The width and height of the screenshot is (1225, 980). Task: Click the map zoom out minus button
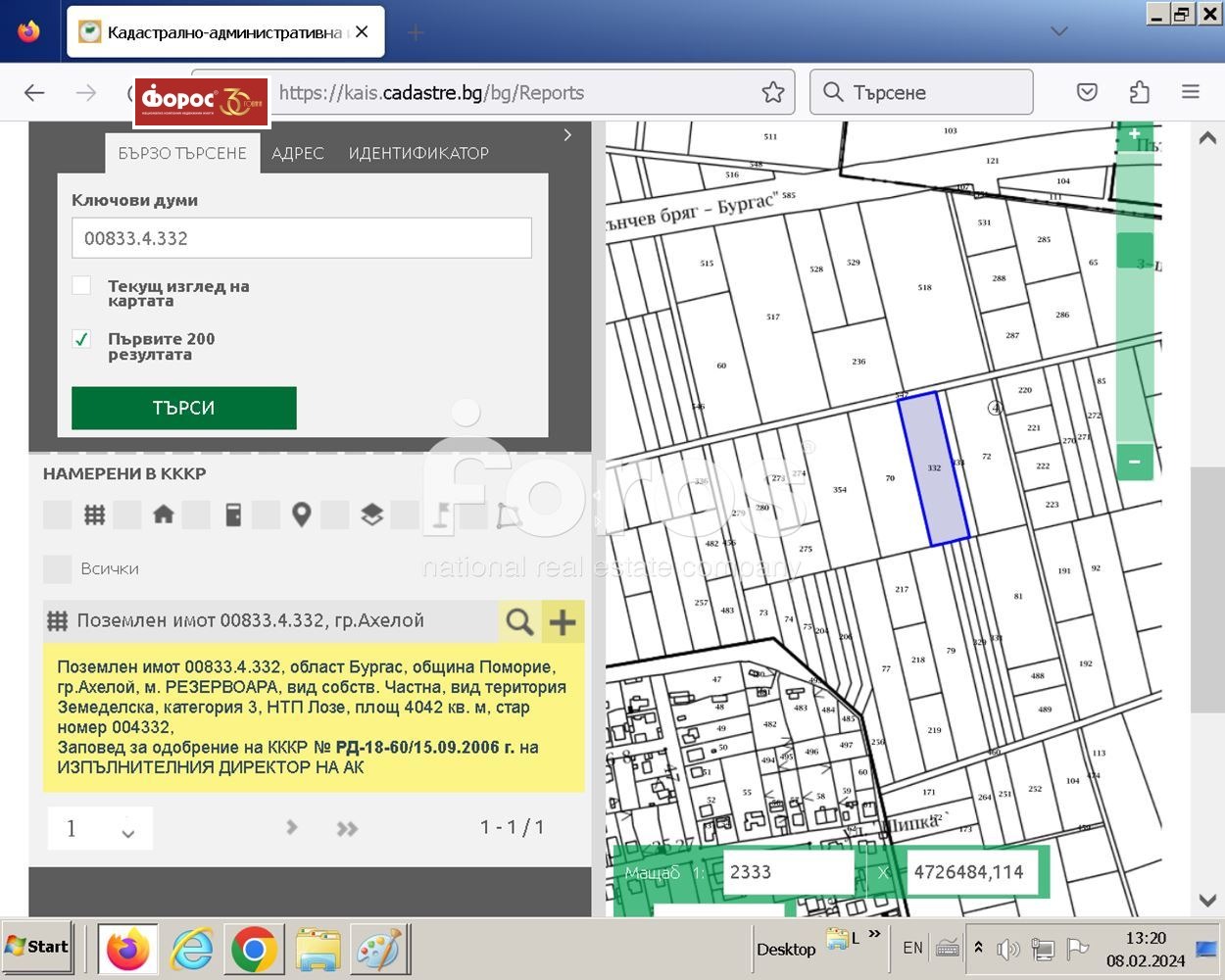tap(1135, 462)
